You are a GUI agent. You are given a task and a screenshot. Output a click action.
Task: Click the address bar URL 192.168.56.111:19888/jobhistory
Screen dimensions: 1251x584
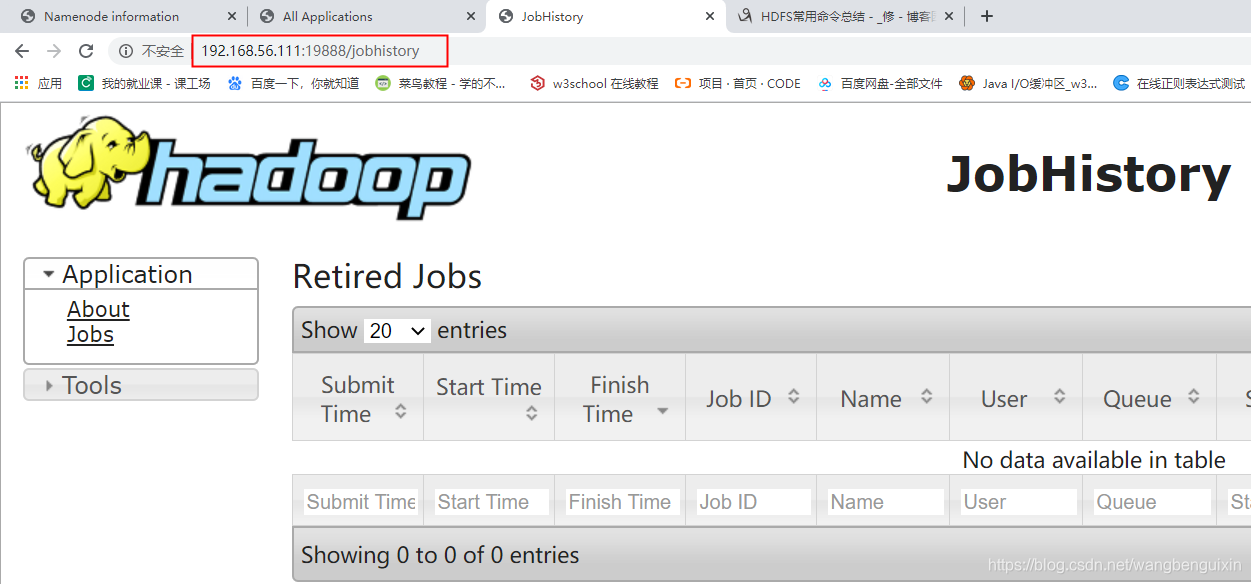point(310,50)
